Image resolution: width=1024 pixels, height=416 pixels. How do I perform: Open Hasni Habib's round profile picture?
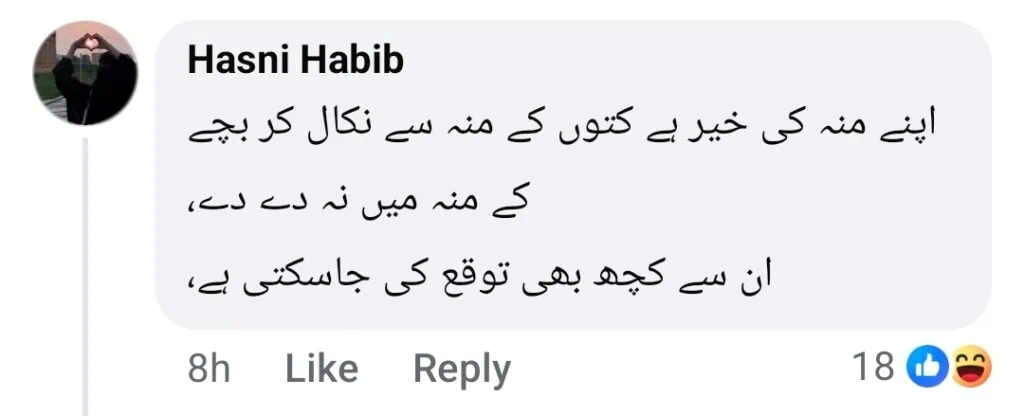pos(86,73)
